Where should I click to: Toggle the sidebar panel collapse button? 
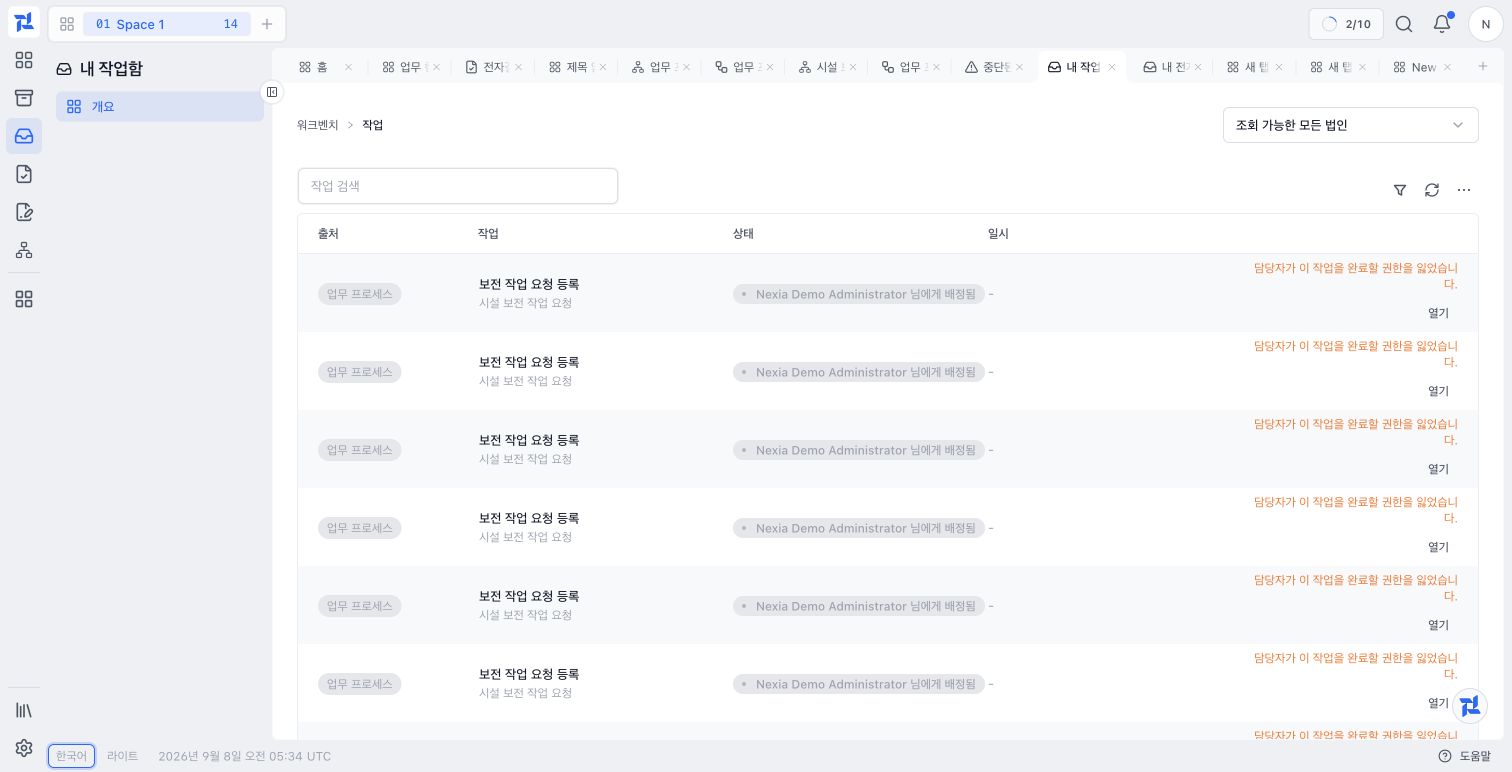[x=271, y=92]
